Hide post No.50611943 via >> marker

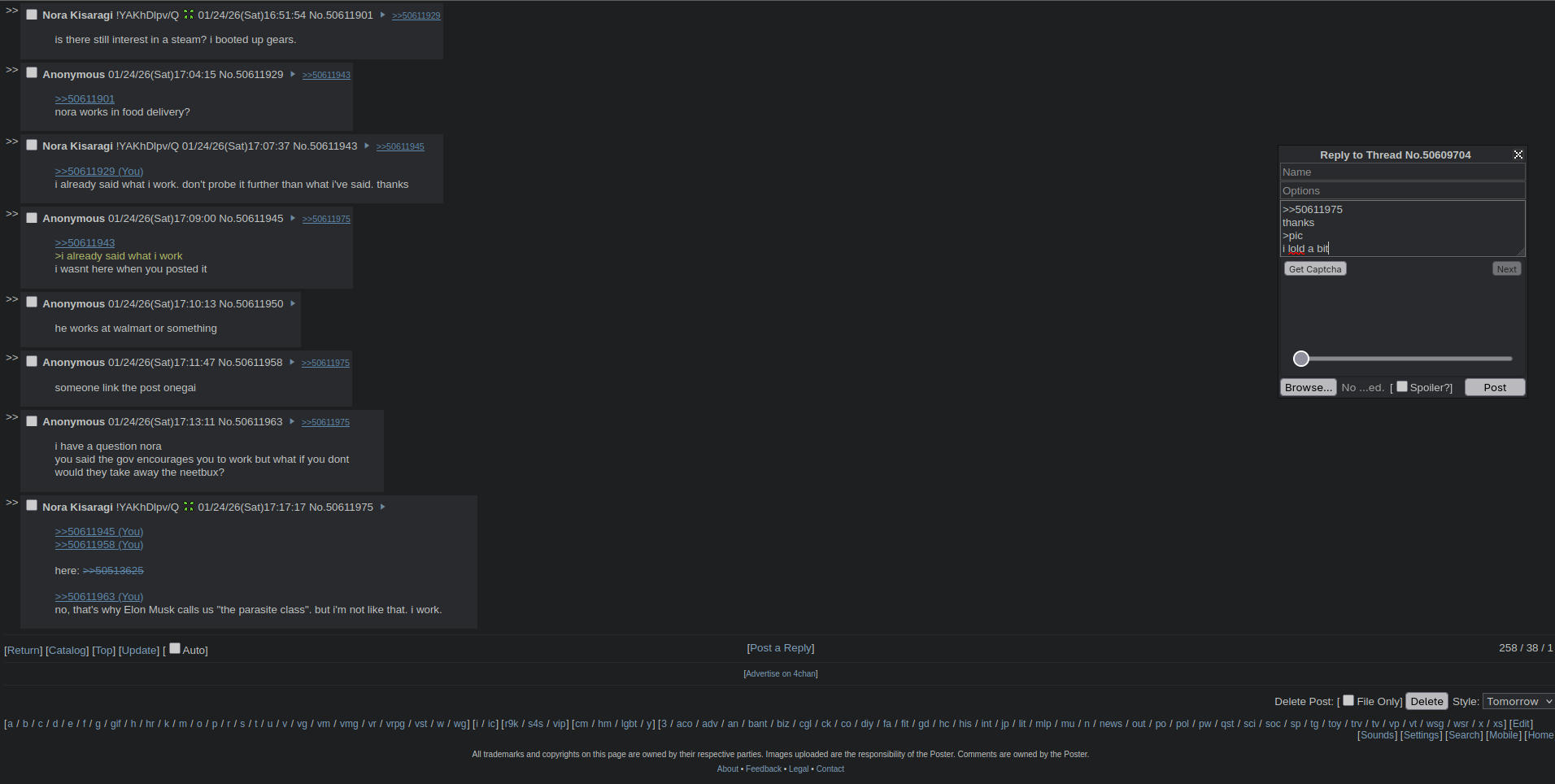[11, 142]
